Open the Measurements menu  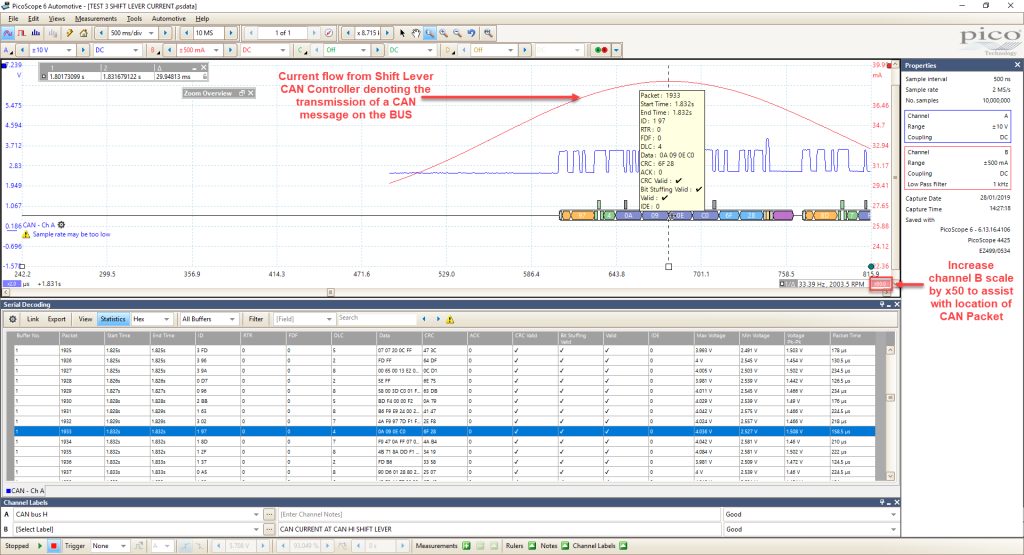click(95, 19)
